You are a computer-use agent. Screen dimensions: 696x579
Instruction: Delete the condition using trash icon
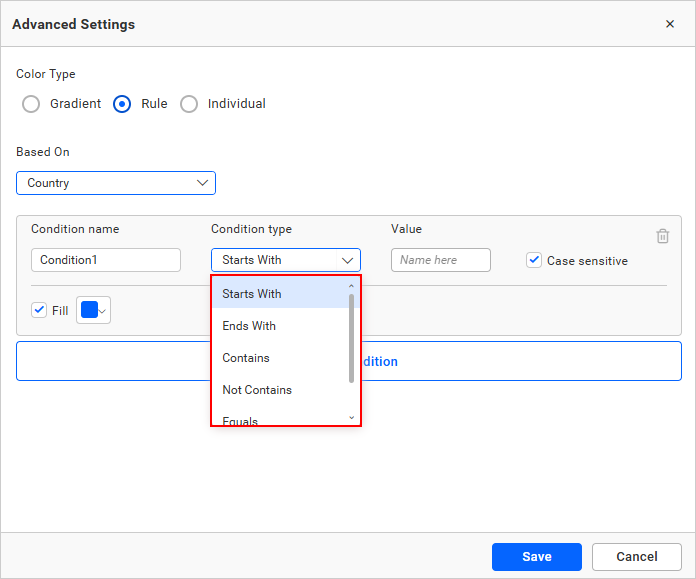(x=662, y=236)
